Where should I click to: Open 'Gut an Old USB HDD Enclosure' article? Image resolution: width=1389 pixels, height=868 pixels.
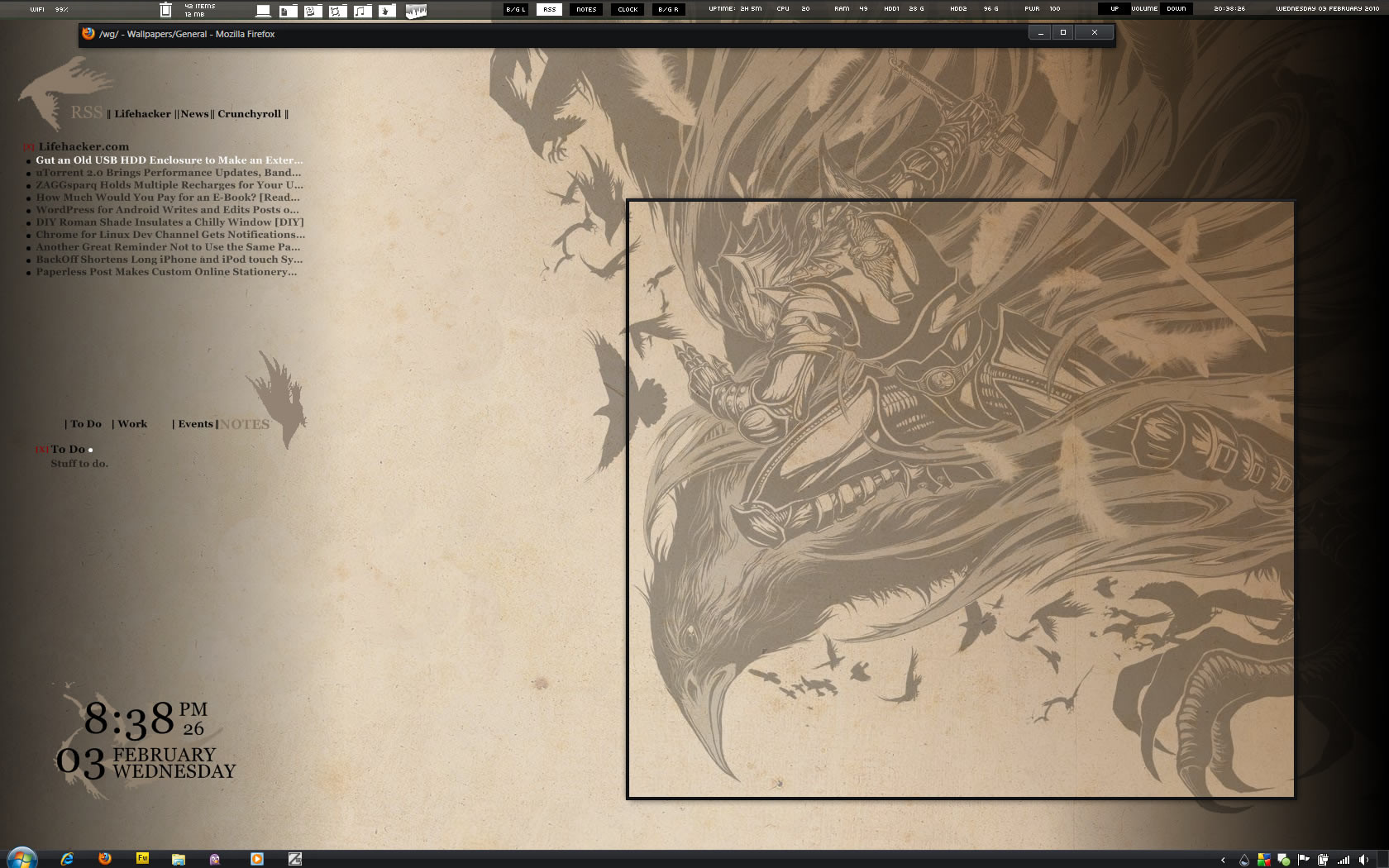[x=169, y=160]
